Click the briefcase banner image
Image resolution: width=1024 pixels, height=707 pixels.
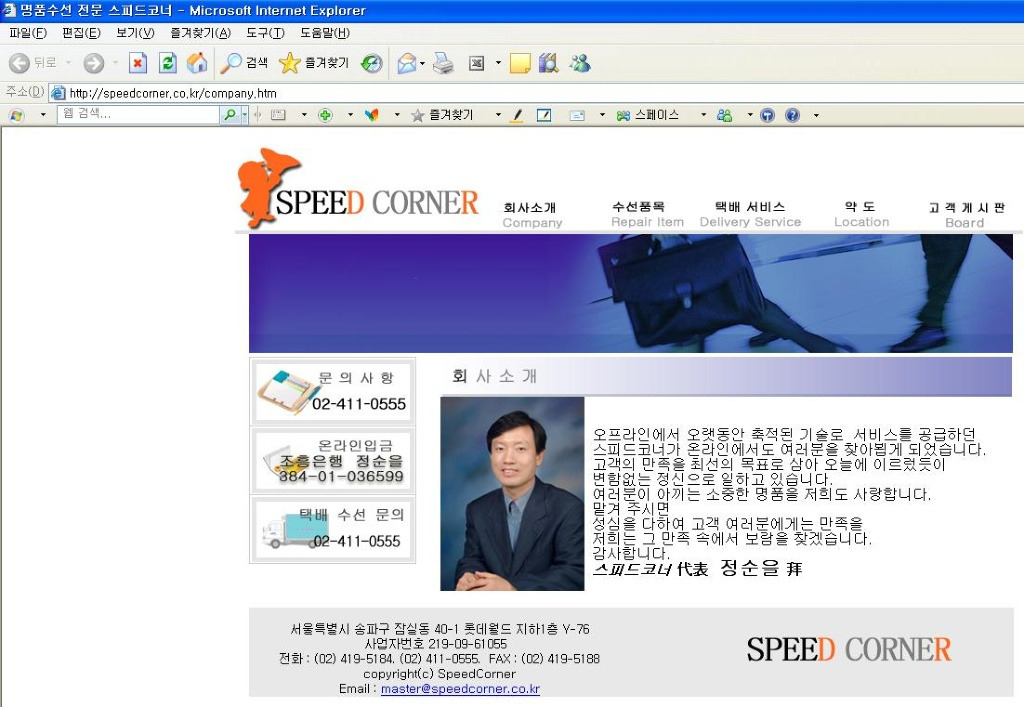[x=631, y=293]
